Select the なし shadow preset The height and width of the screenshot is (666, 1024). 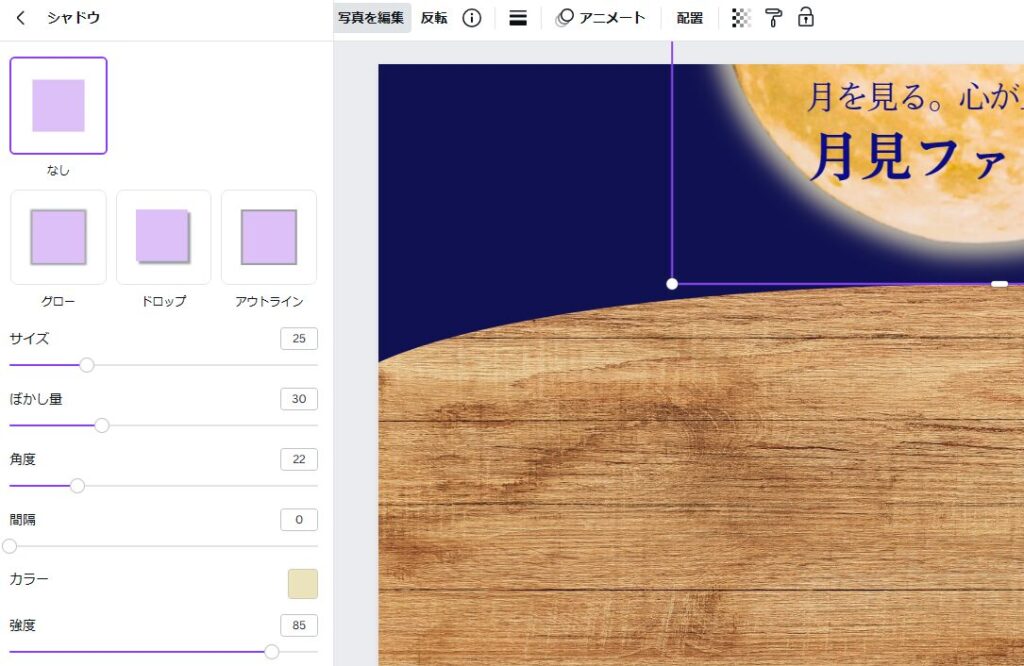point(58,106)
